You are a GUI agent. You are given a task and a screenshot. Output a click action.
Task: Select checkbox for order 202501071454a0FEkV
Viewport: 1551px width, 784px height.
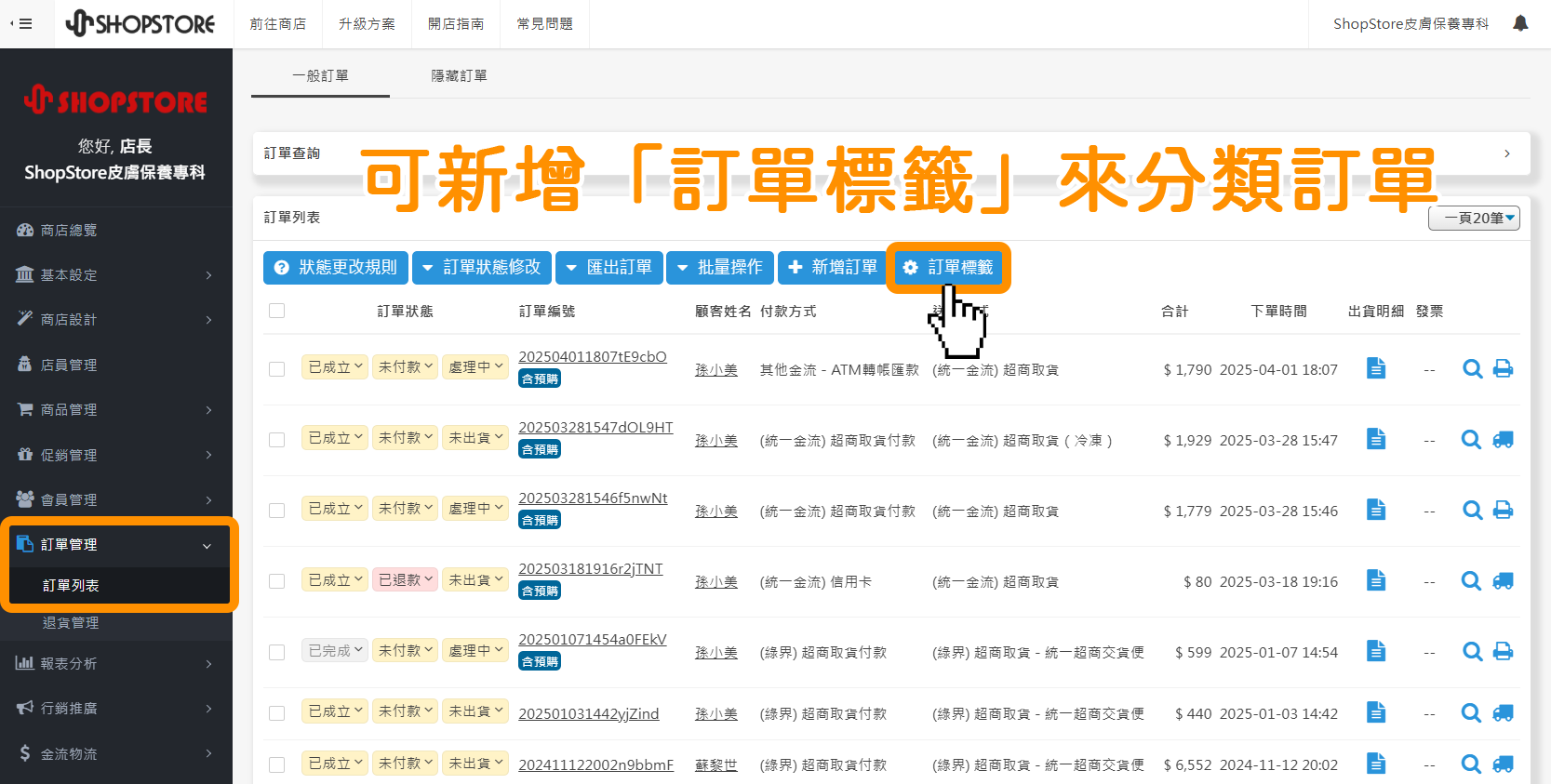(276, 652)
